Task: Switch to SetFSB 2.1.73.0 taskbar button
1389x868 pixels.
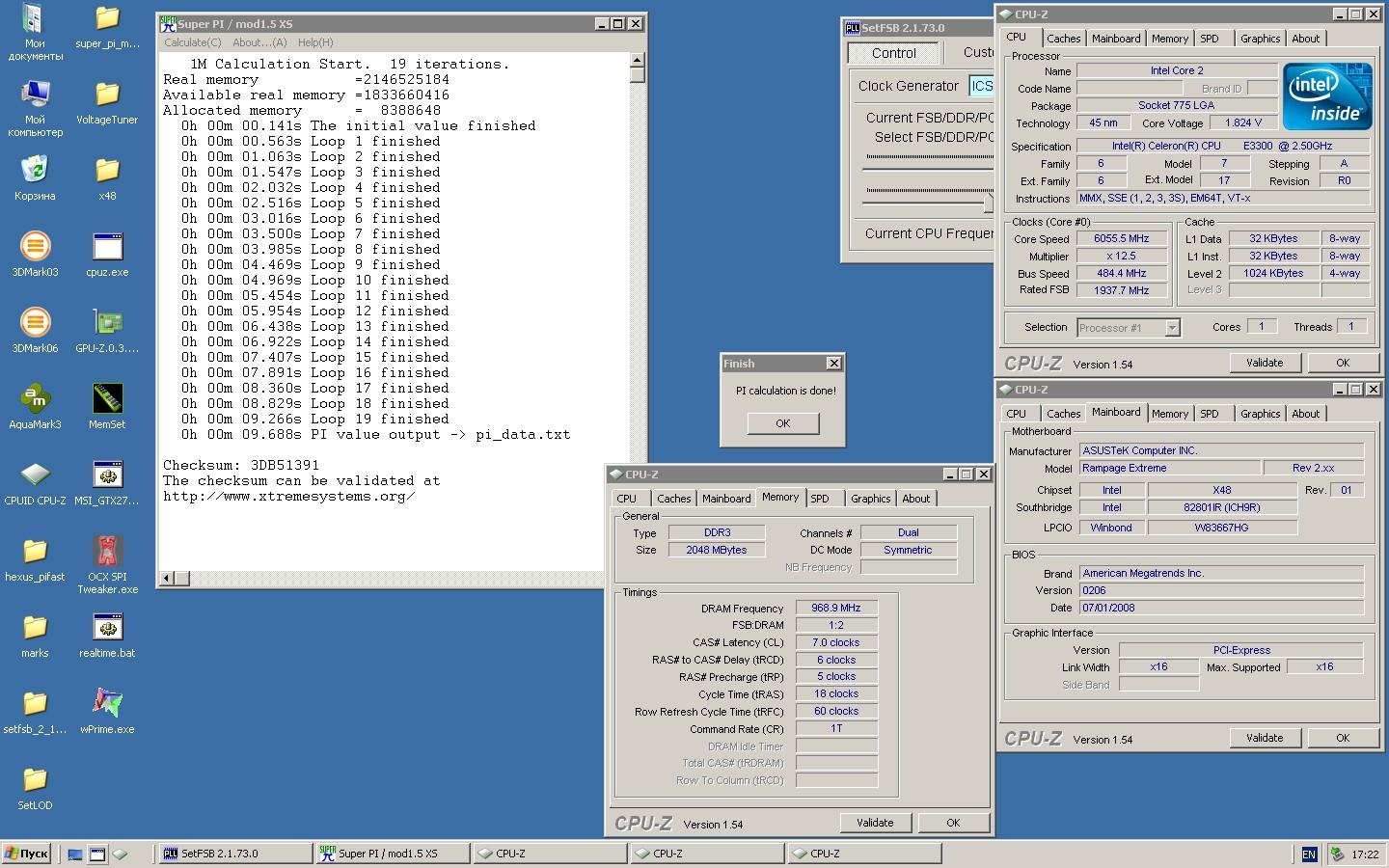Action: click(234, 854)
